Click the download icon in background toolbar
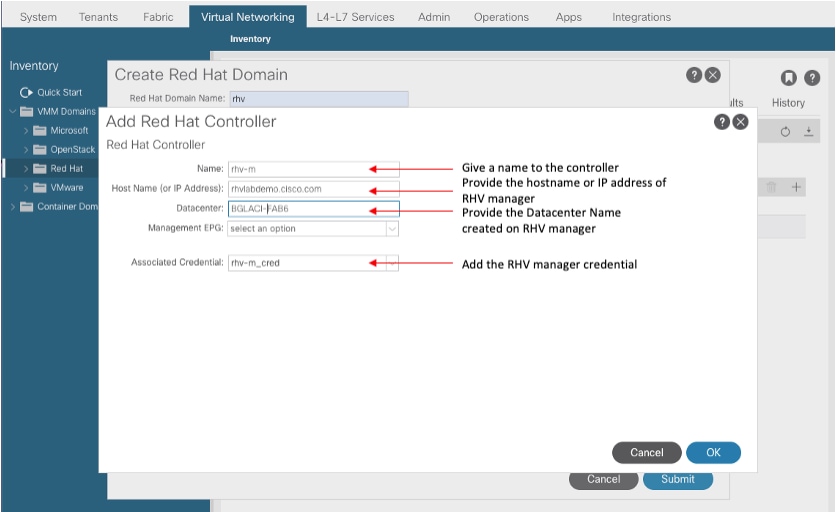This screenshot has width=836, height=512. click(x=809, y=132)
